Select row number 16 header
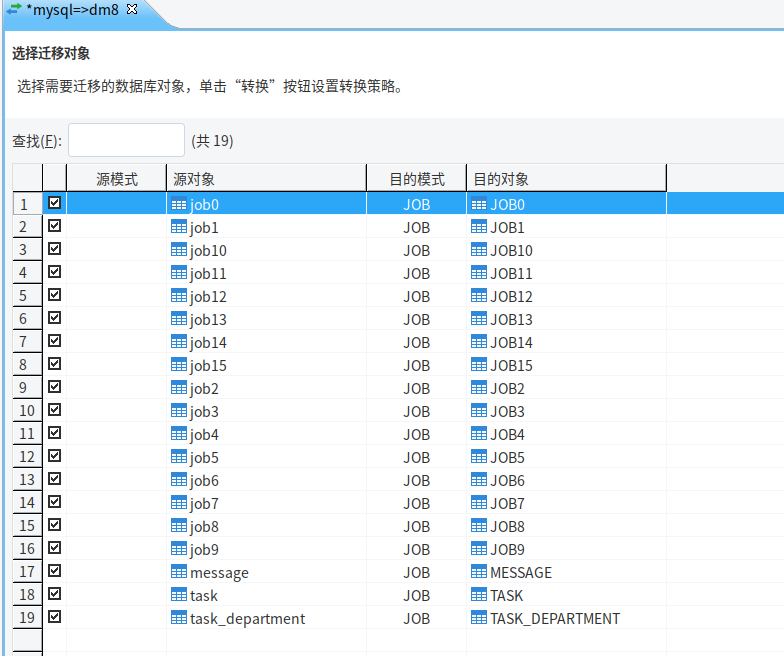 point(27,548)
